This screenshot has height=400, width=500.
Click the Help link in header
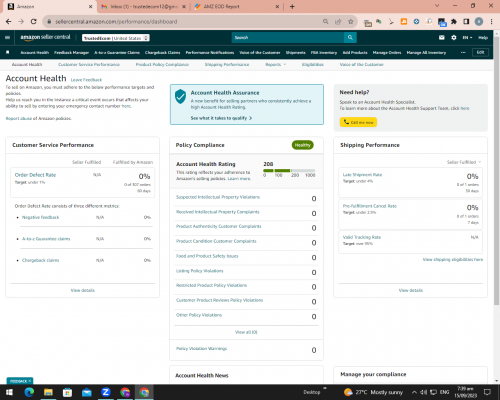[x=483, y=38]
